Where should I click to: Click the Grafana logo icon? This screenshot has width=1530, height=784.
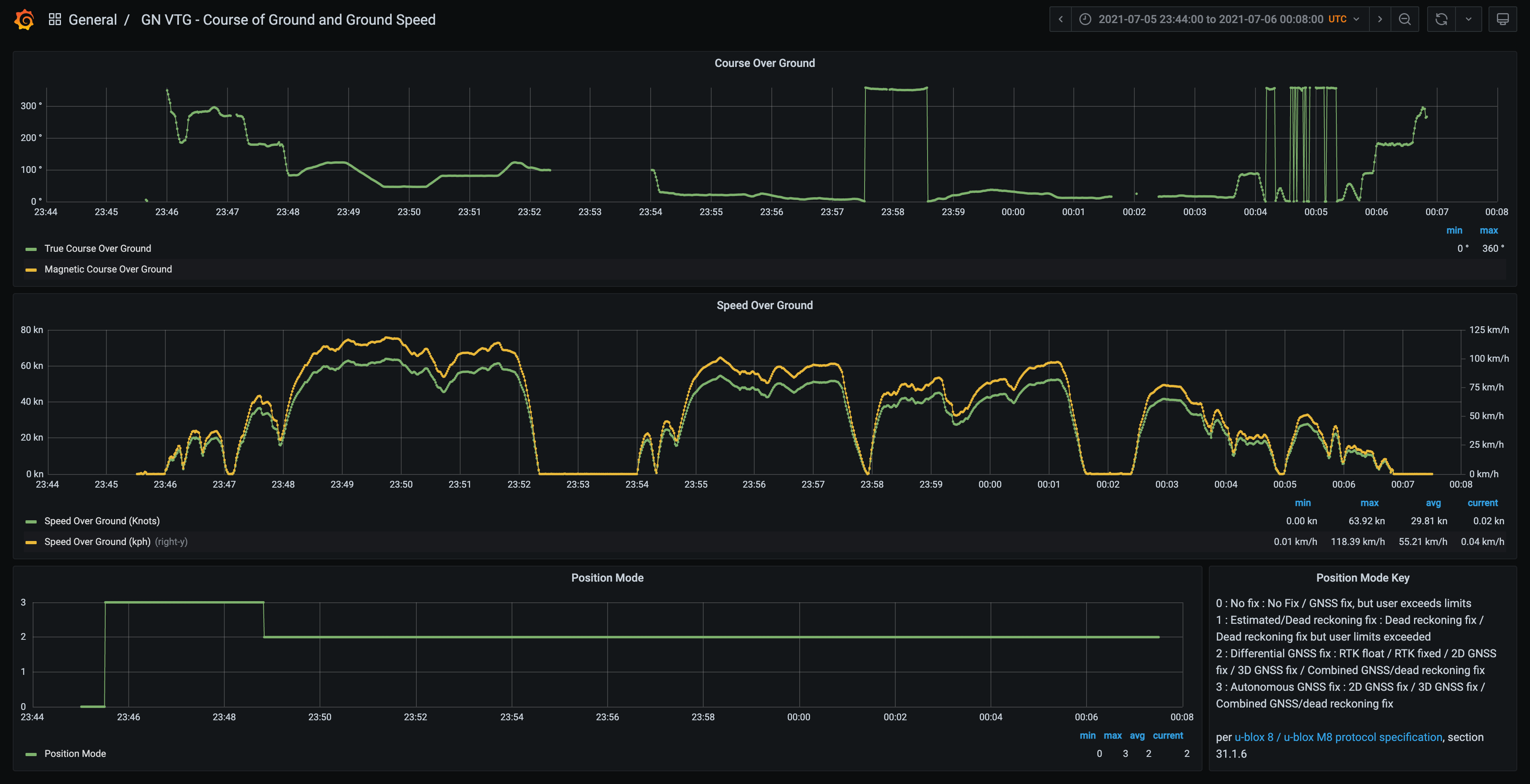[x=24, y=20]
